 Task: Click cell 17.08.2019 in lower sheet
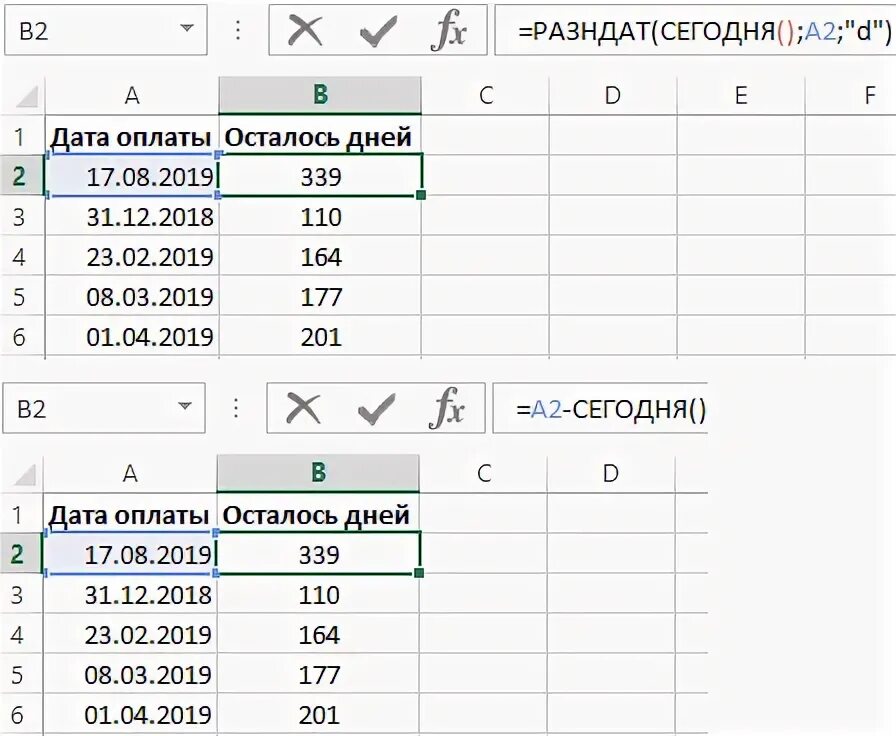[130, 554]
